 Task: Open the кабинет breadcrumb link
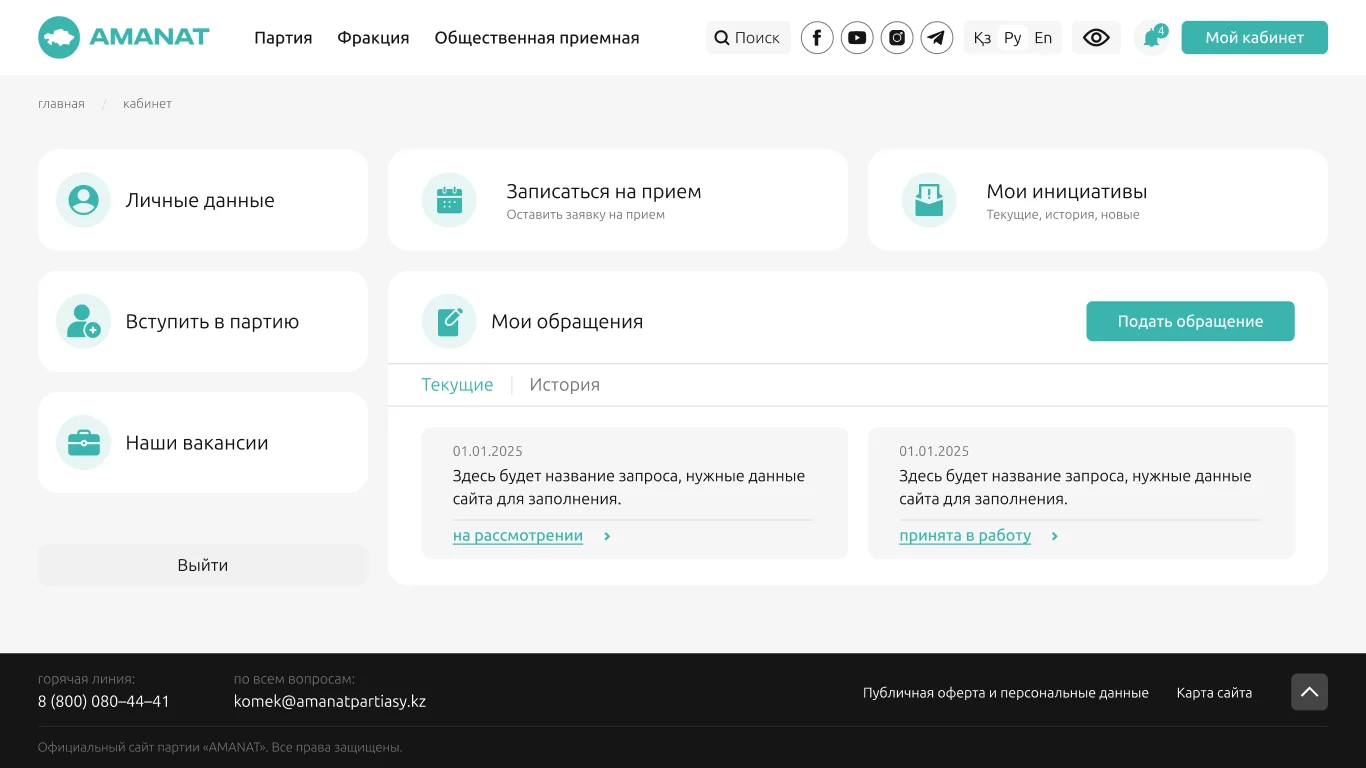tap(147, 104)
